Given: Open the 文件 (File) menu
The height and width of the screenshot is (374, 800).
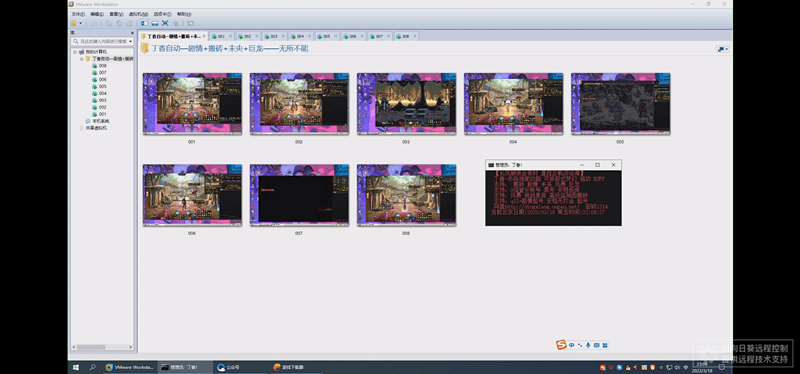Looking at the screenshot, I should 78,14.
